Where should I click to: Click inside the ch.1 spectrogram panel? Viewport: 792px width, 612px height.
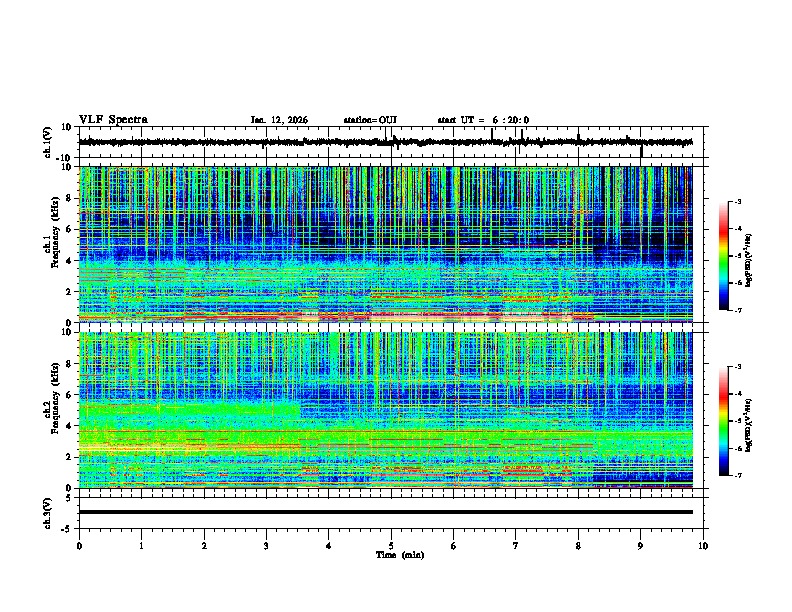[385, 244]
